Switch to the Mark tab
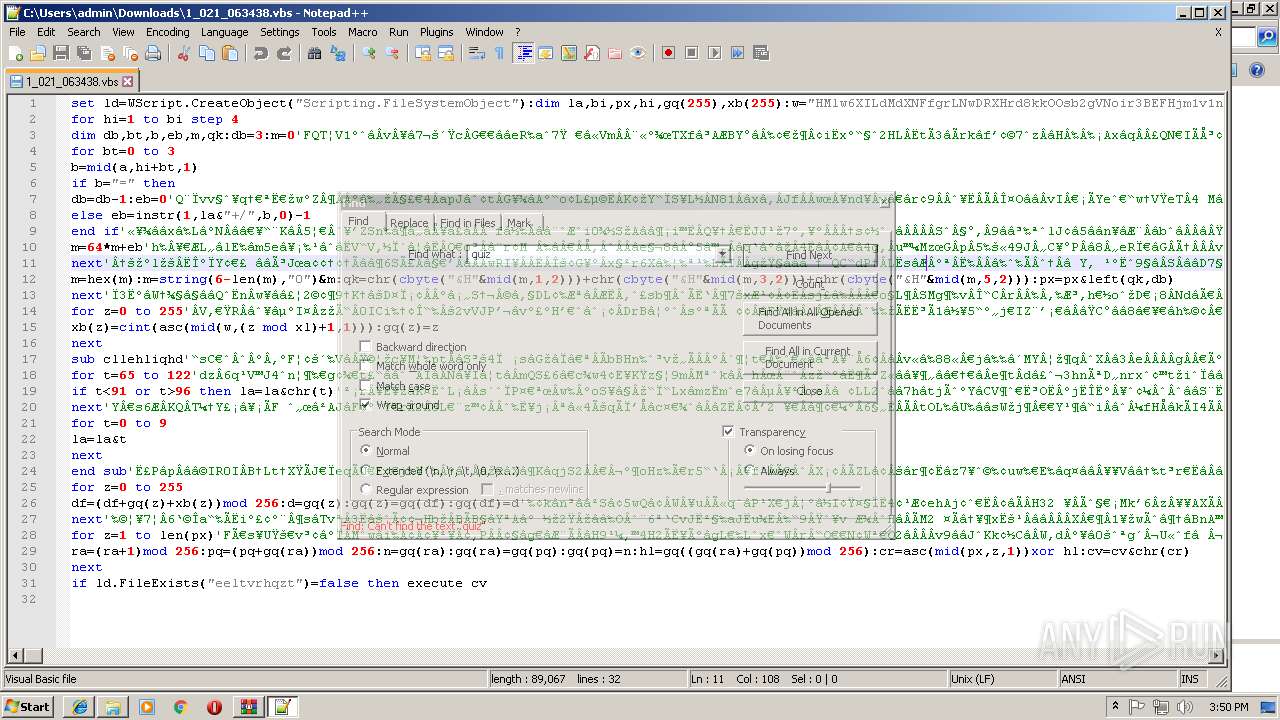Screen dimensions: 1280x720 [519, 223]
